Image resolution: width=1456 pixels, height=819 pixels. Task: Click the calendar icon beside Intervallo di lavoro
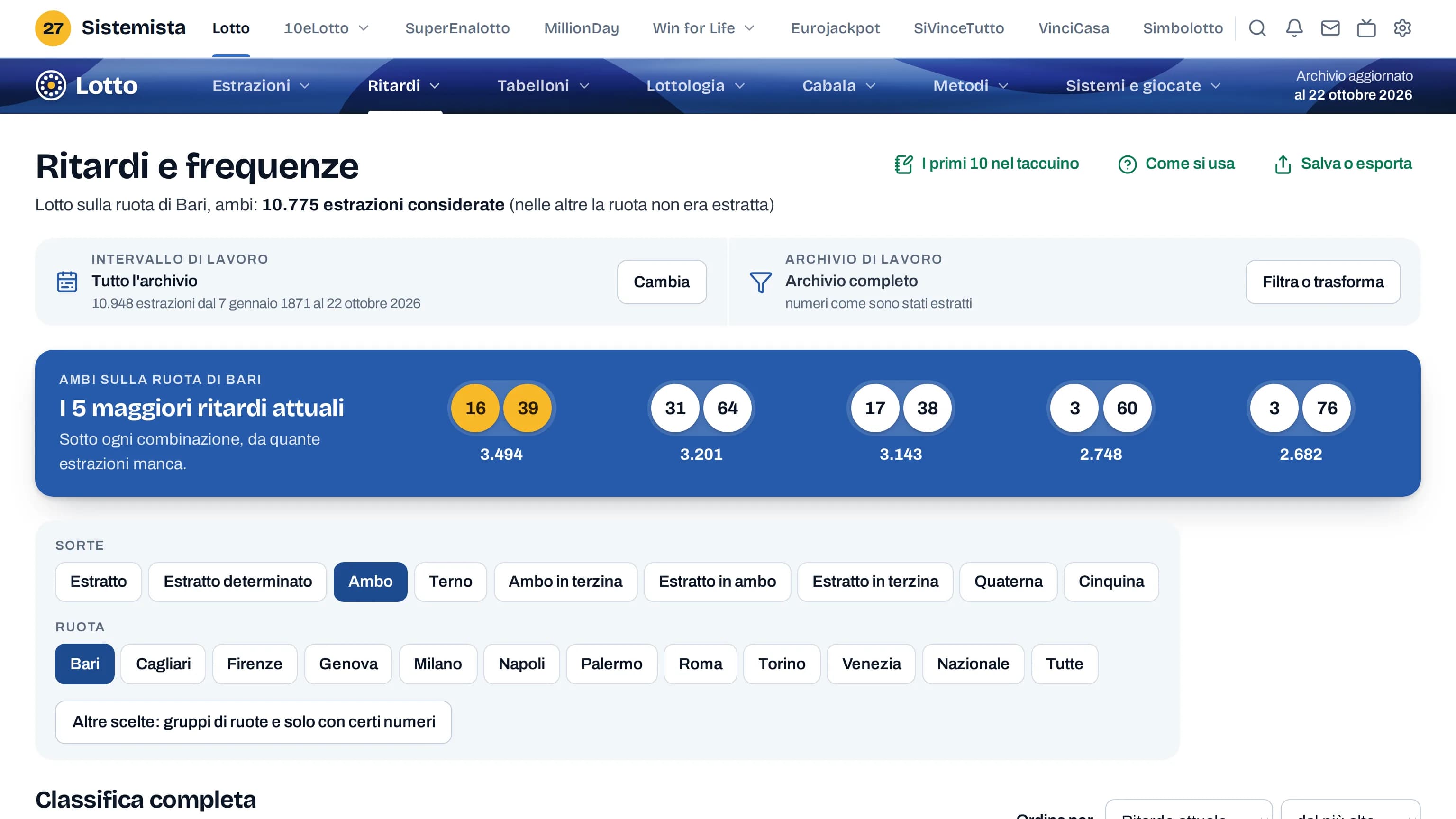(67, 282)
